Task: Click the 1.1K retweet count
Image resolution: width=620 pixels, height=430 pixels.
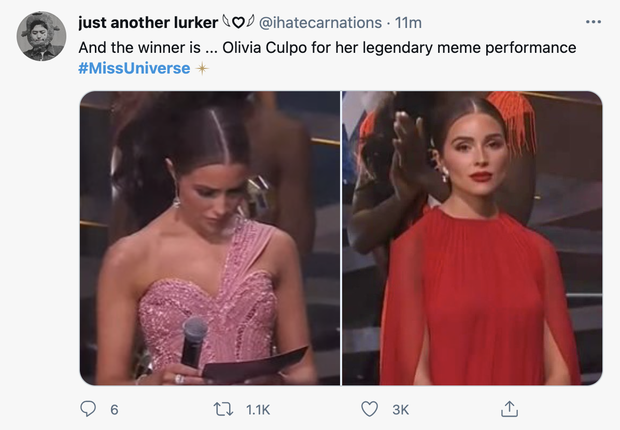Action: click(258, 409)
